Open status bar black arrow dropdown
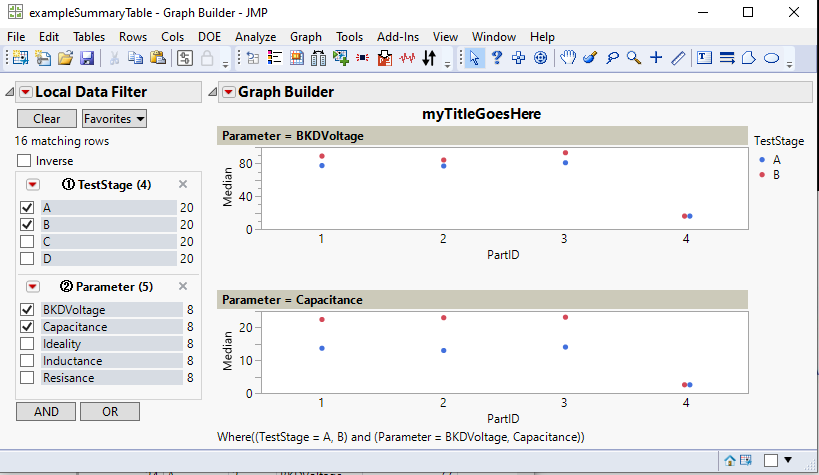 coord(788,460)
